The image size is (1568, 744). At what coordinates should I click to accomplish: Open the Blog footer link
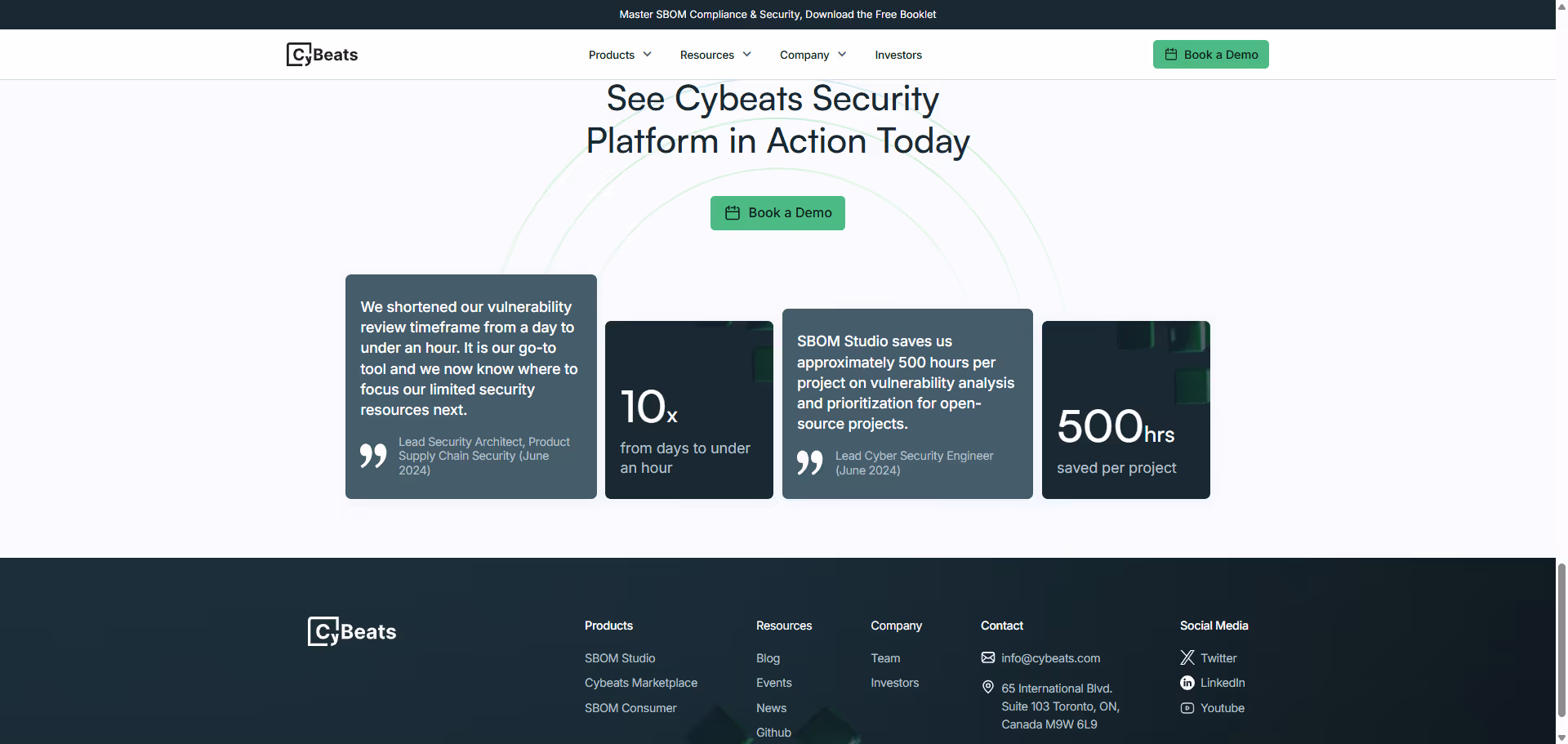[768, 658]
